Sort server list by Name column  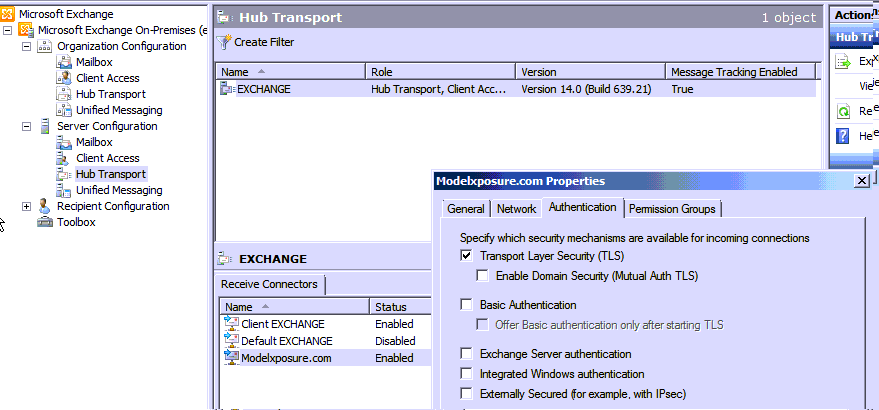pyautogui.click(x=290, y=72)
